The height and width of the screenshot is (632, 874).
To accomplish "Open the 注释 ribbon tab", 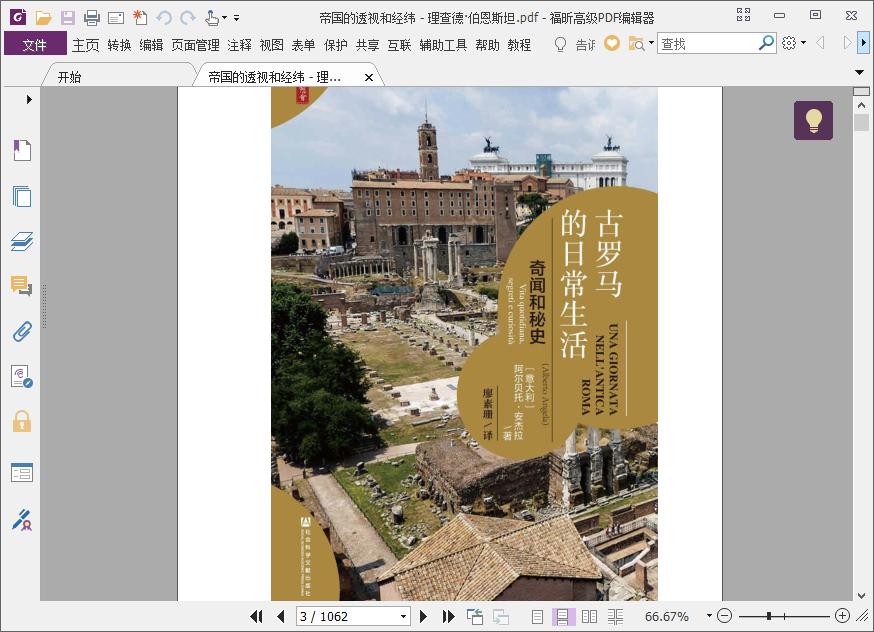I will click(x=239, y=45).
